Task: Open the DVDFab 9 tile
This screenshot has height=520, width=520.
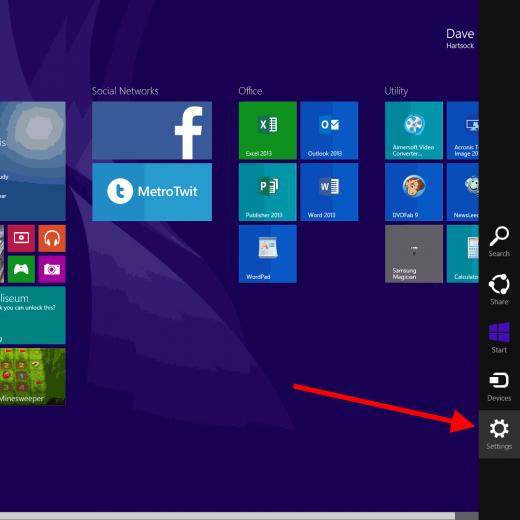Action: click(x=414, y=192)
